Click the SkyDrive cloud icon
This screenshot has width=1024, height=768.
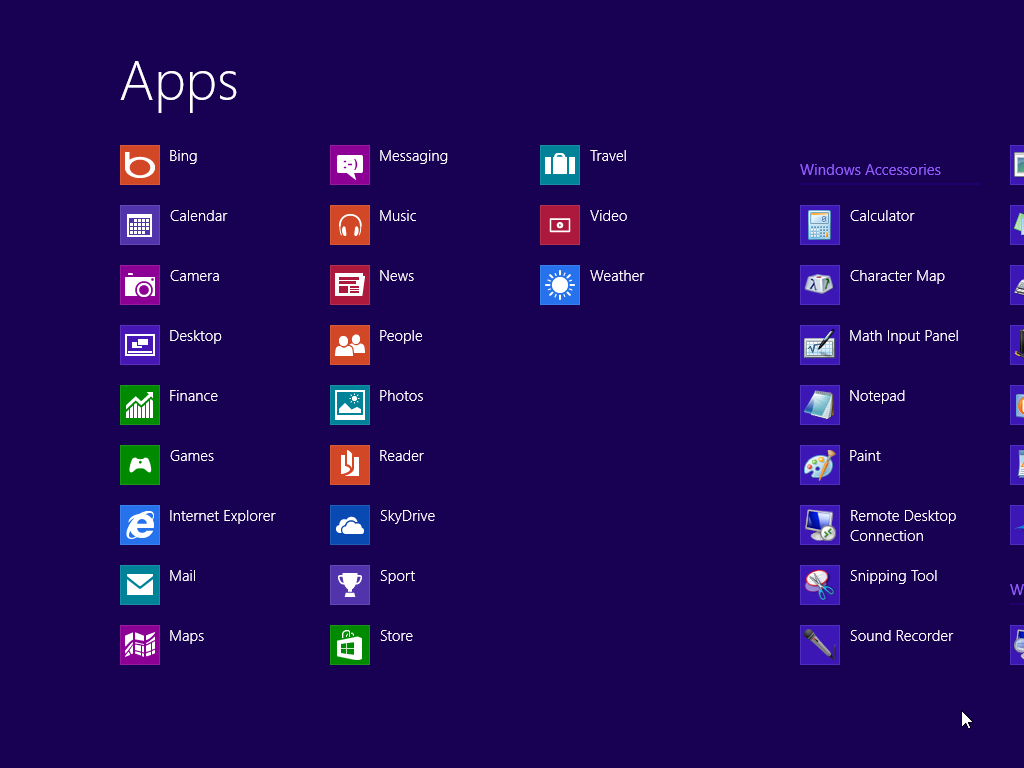click(350, 525)
